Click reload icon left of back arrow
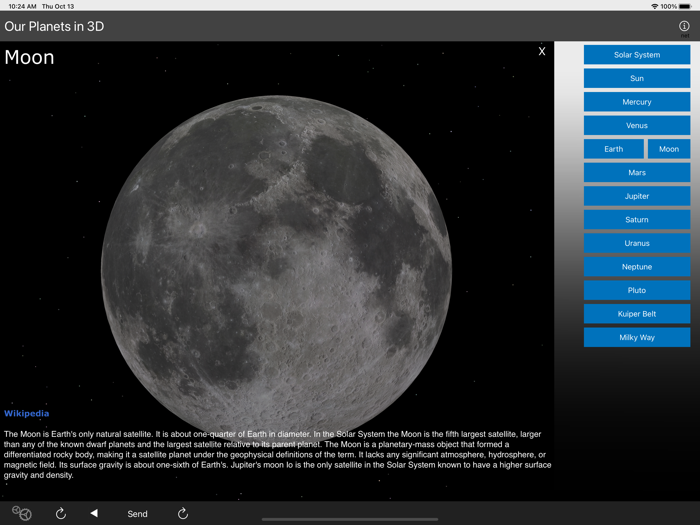This screenshot has height=525, width=700. [x=61, y=513]
